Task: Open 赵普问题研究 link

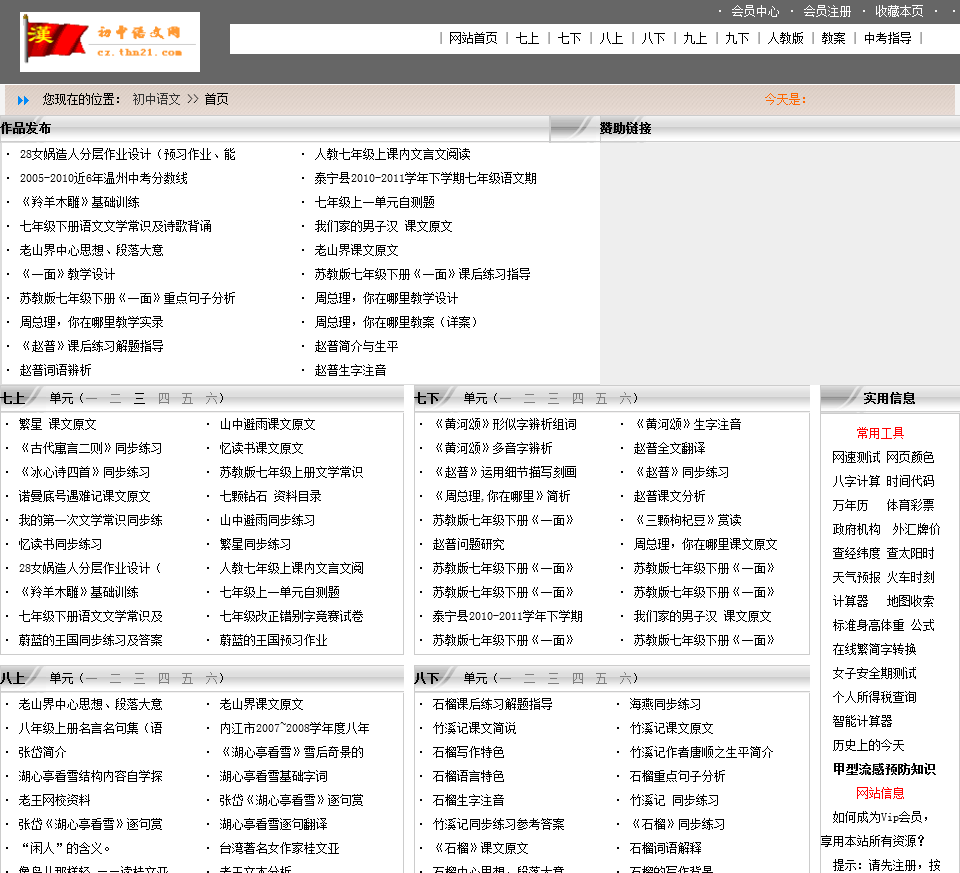Action: (468, 544)
